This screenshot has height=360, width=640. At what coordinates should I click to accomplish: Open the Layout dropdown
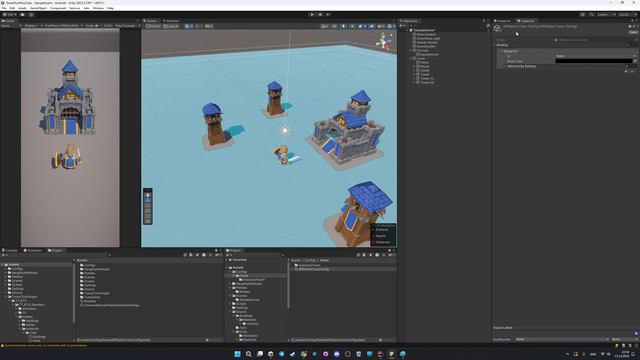(626, 15)
